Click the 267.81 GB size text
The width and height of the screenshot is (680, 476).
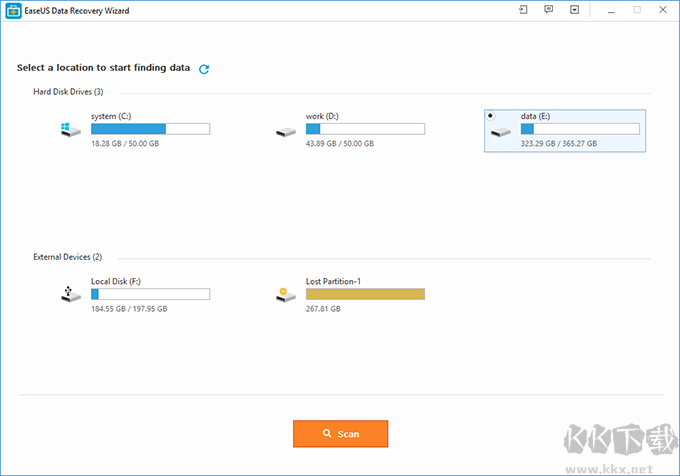[323, 309]
